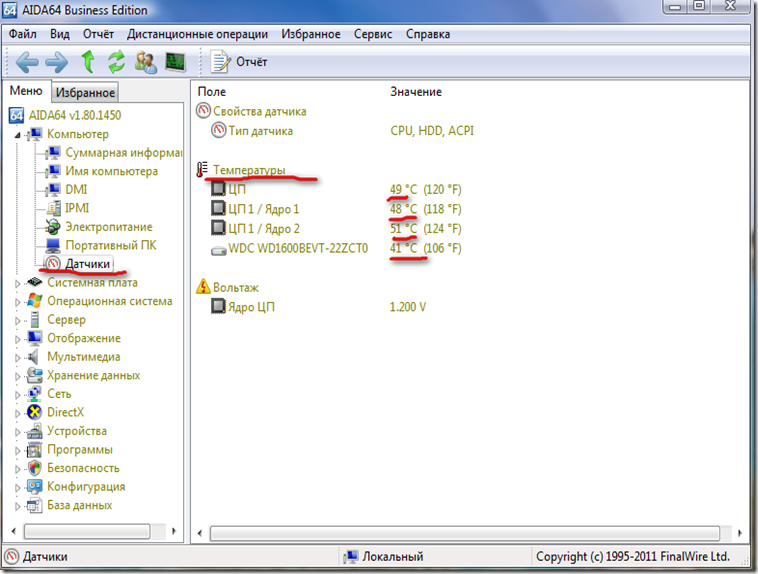Open the Справка menu
758x574 pixels.
pos(428,34)
